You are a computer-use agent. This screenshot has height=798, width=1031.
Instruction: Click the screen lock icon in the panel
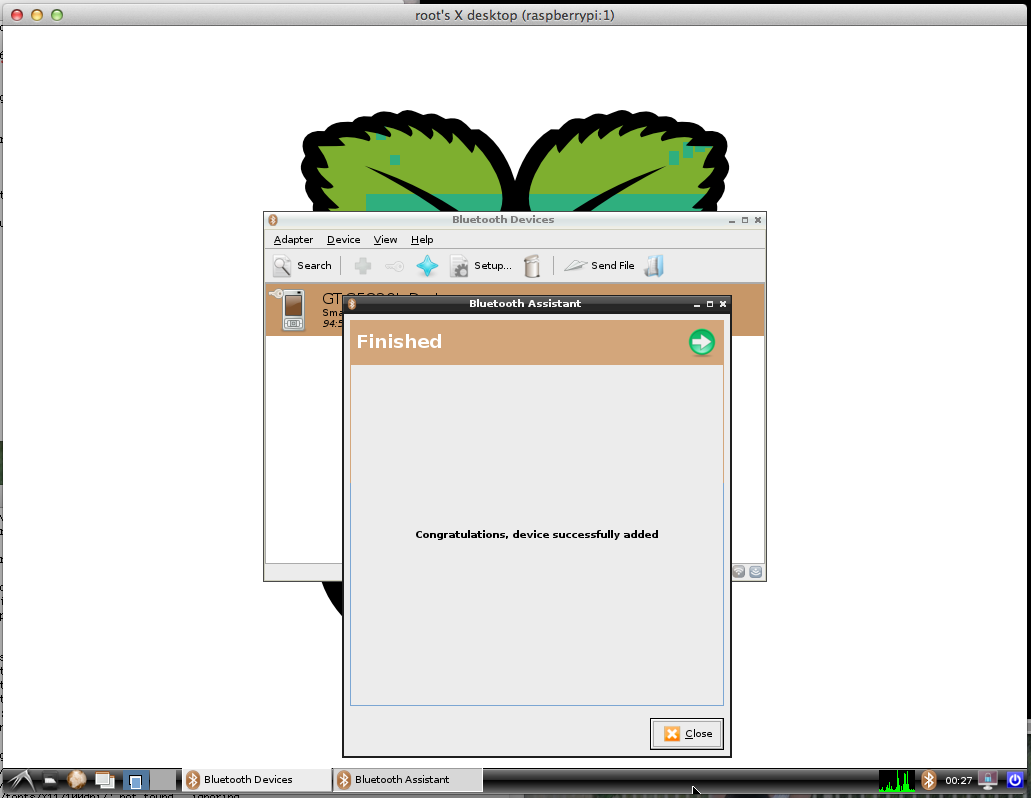pyautogui.click(x=988, y=780)
